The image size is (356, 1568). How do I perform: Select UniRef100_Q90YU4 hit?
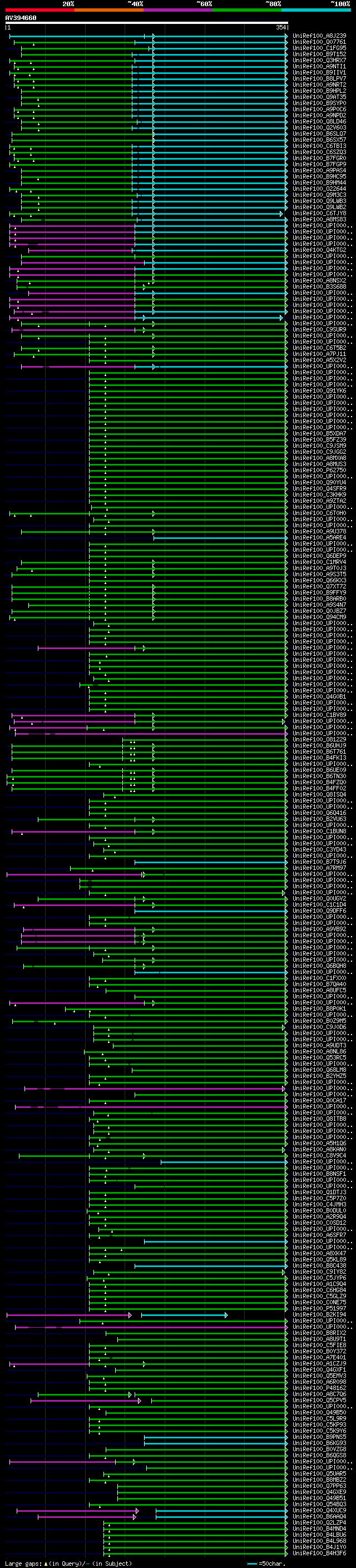[319, 483]
